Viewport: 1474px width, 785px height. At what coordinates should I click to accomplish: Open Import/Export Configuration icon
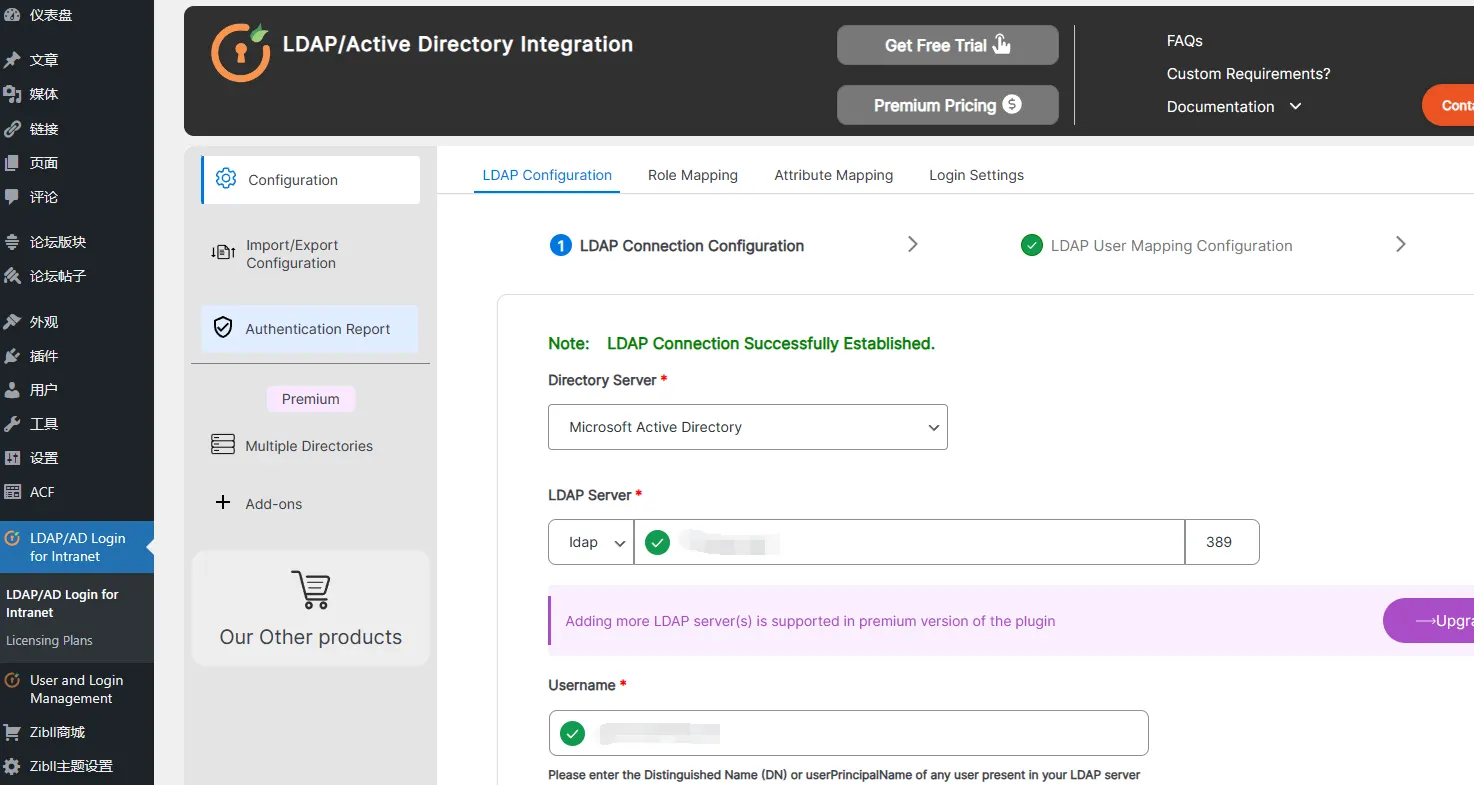[223, 253]
